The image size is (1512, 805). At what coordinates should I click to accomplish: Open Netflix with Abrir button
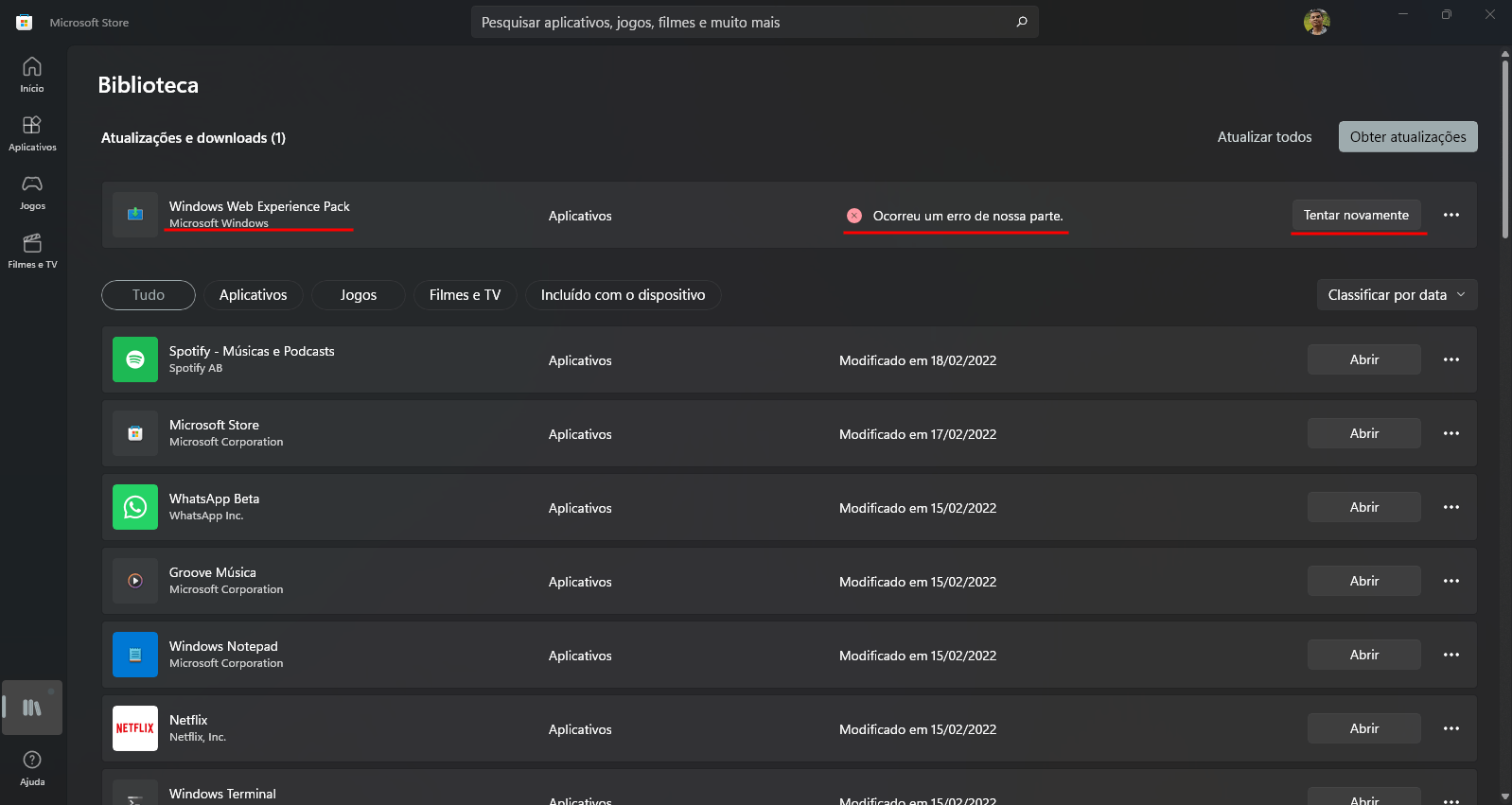coord(1363,728)
